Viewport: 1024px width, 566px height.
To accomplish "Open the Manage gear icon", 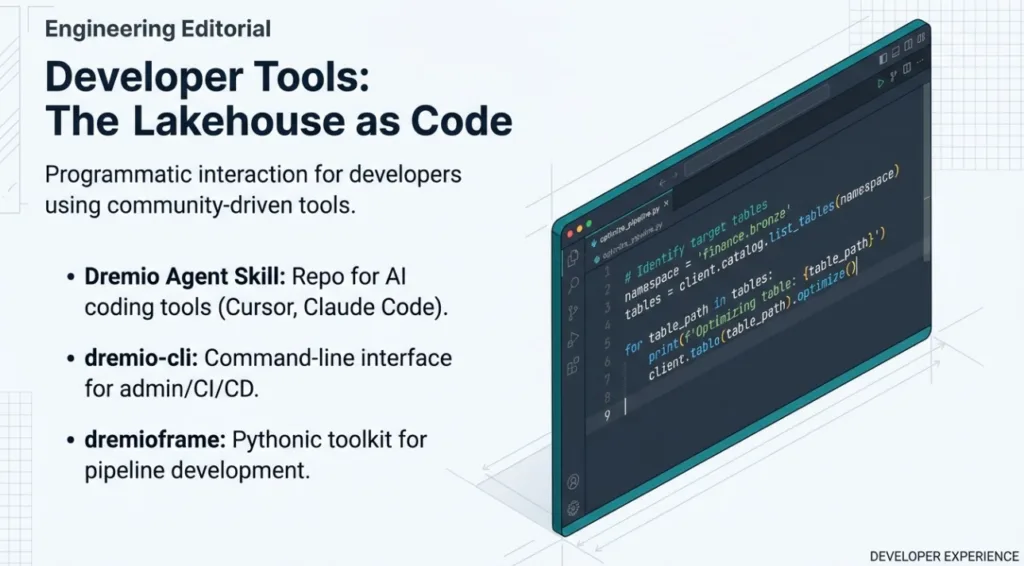I will [x=573, y=507].
